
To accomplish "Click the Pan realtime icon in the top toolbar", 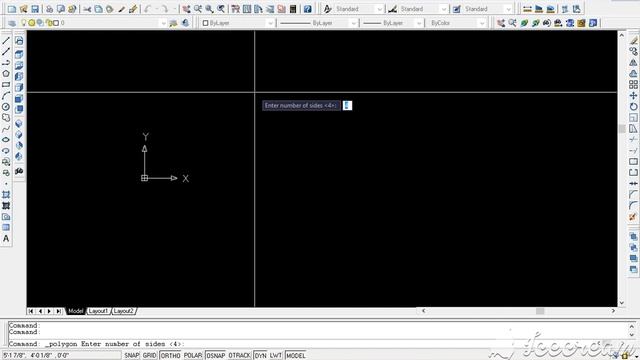I will pos(187,9).
